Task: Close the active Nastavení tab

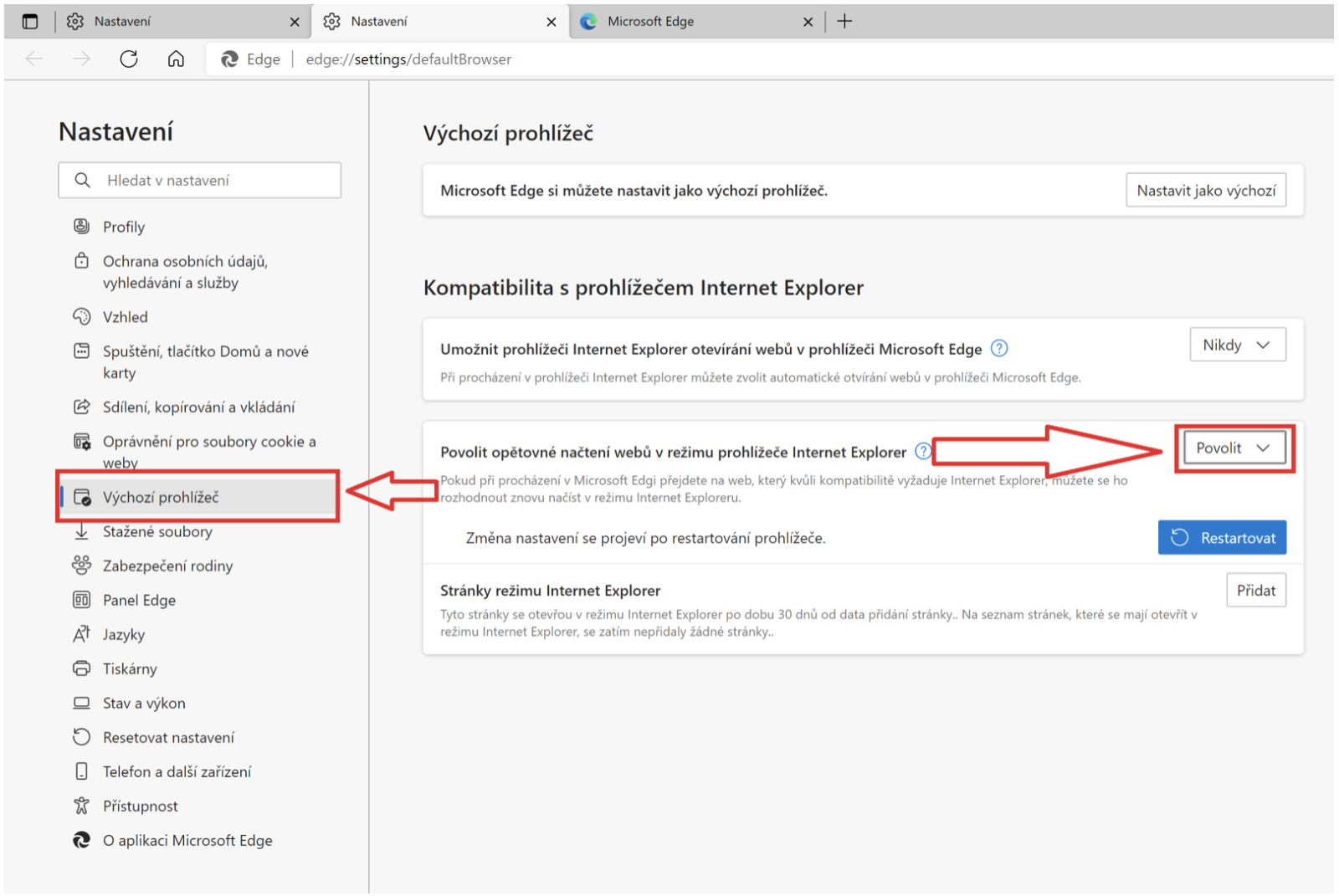Action: pos(552,22)
